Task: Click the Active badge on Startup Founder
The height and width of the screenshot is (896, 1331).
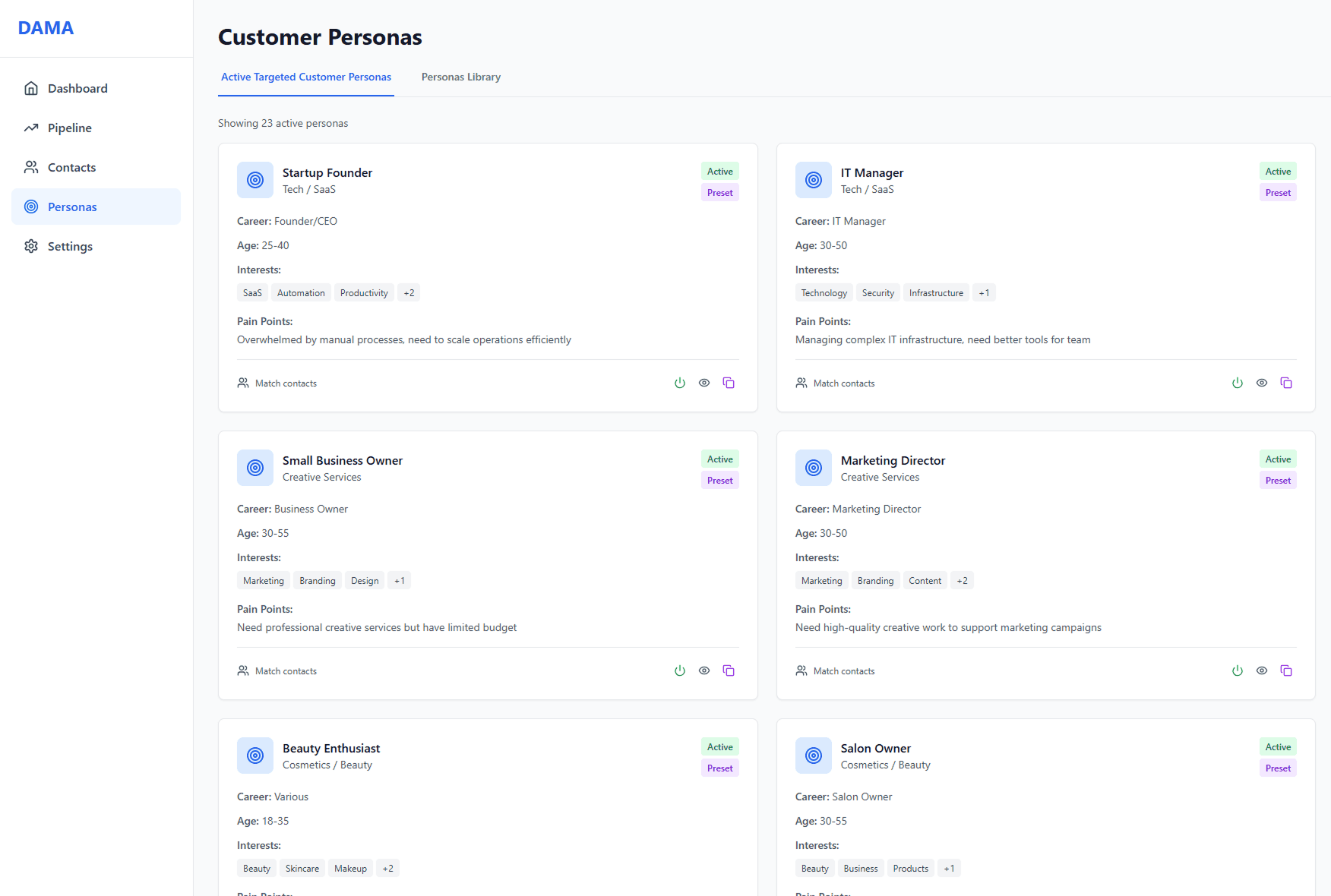Action: click(720, 172)
